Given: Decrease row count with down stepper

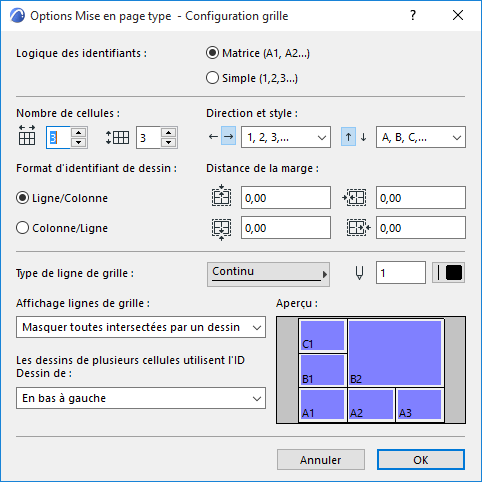Looking at the screenshot, I should pos(169,142).
